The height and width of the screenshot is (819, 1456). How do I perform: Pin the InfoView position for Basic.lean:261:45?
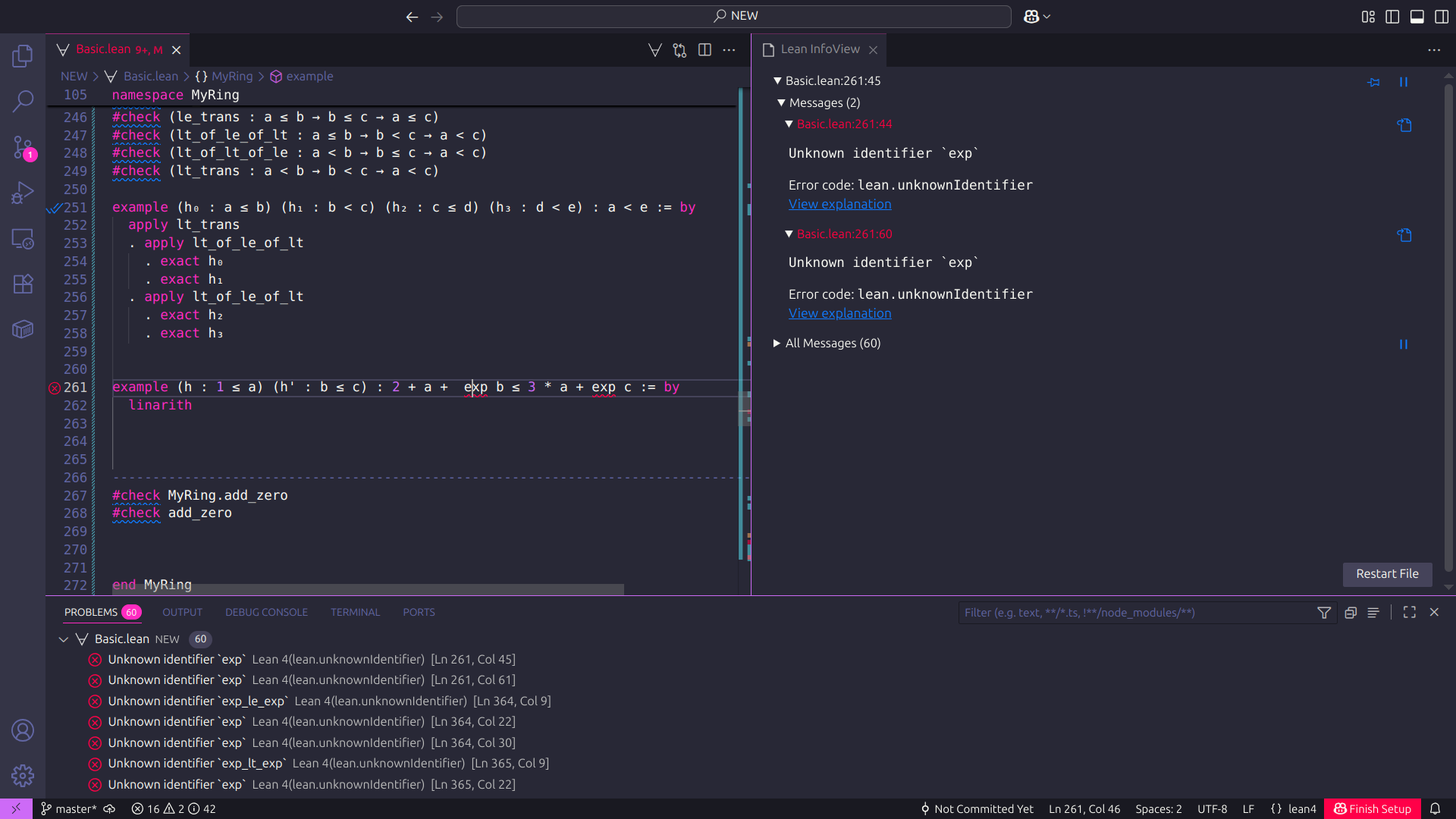point(1373,82)
